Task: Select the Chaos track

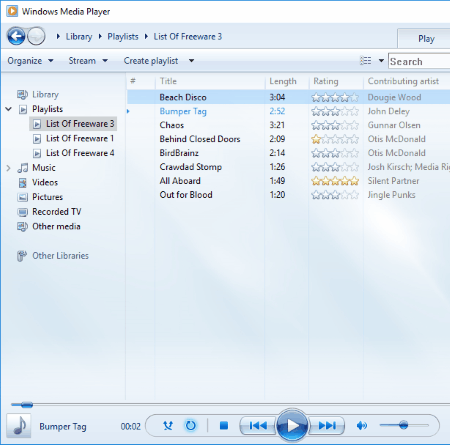Action: click(x=288, y=125)
